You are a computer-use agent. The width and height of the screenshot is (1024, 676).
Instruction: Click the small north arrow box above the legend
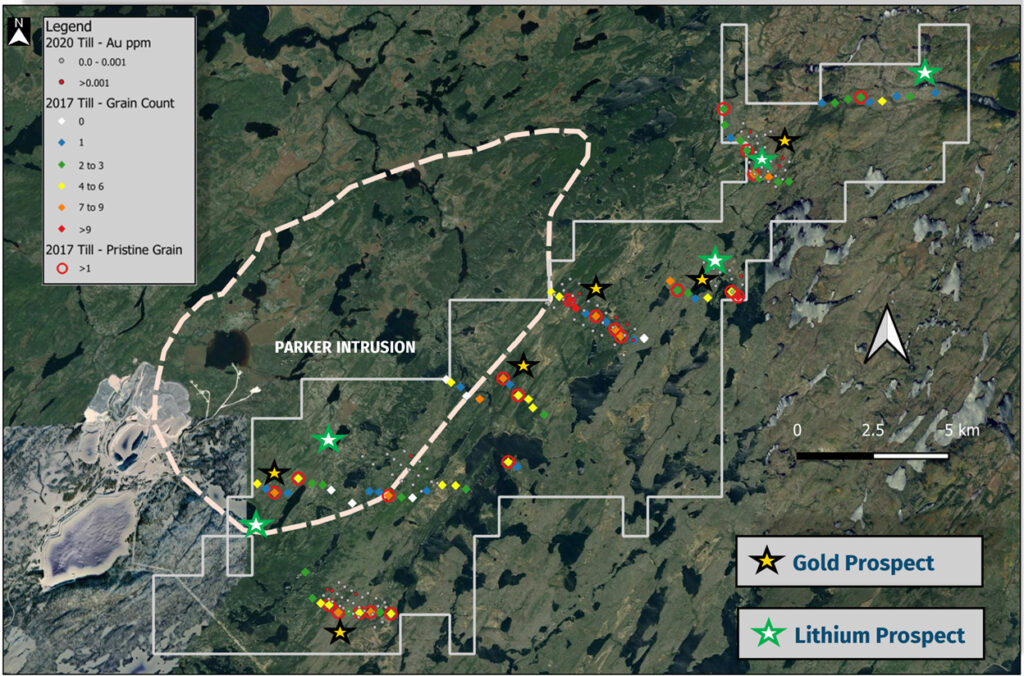[x=18, y=37]
